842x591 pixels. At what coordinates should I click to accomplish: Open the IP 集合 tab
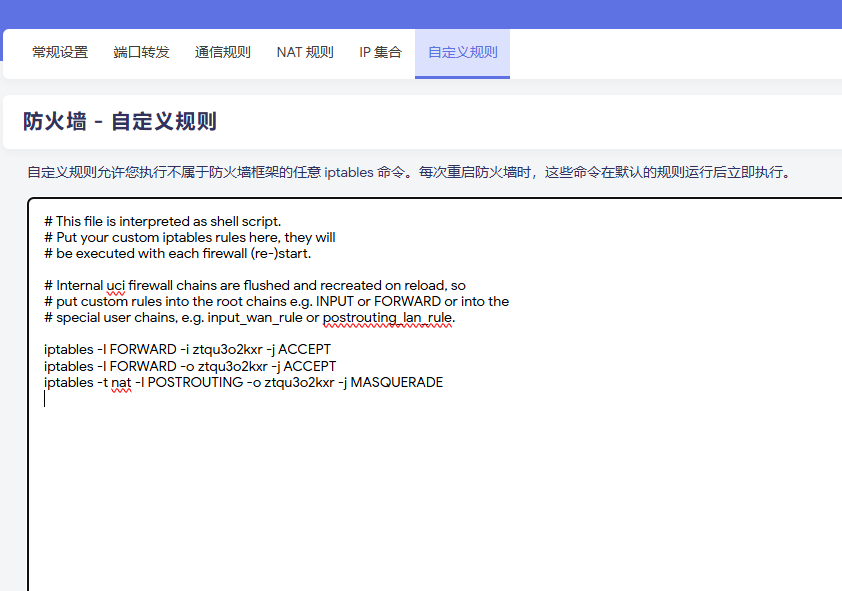click(380, 52)
